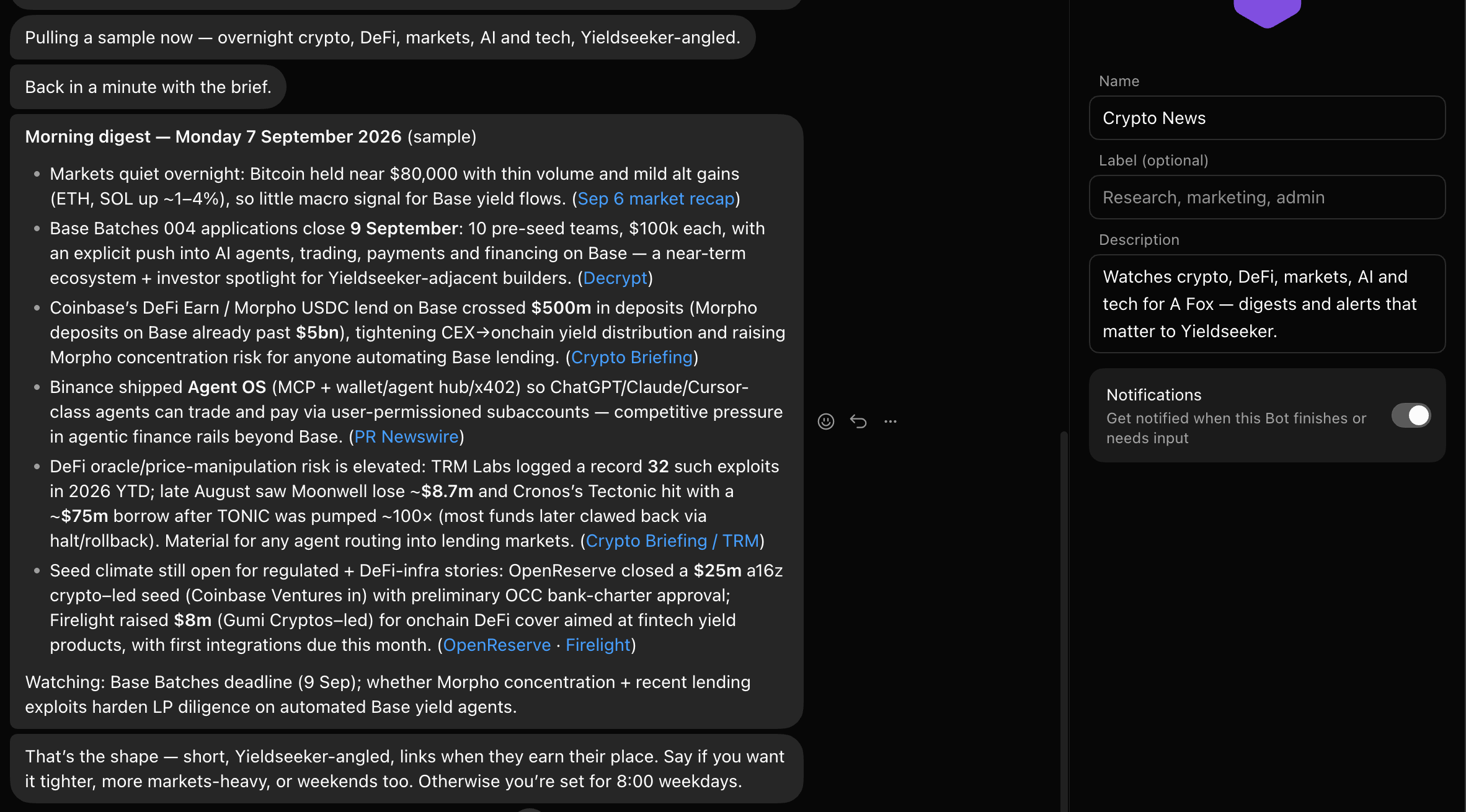Click the 'That's the shape' closing message

(406, 769)
